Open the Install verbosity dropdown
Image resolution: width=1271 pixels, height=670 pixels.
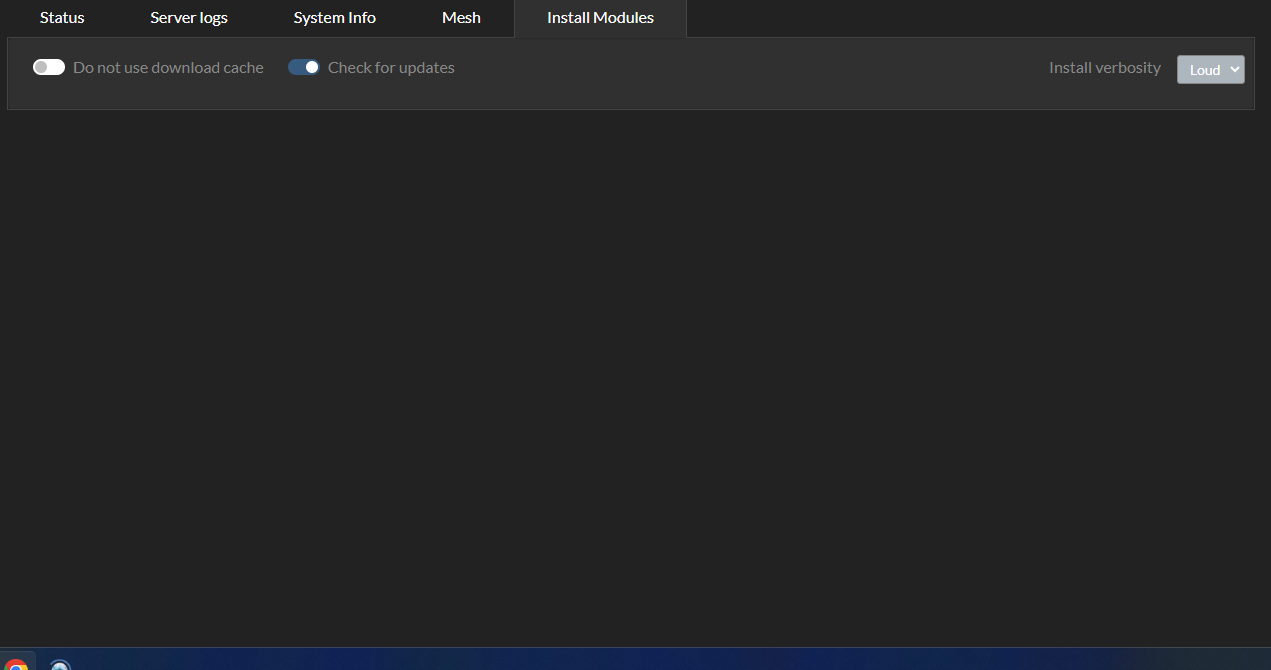click(x=1210, y=69)
